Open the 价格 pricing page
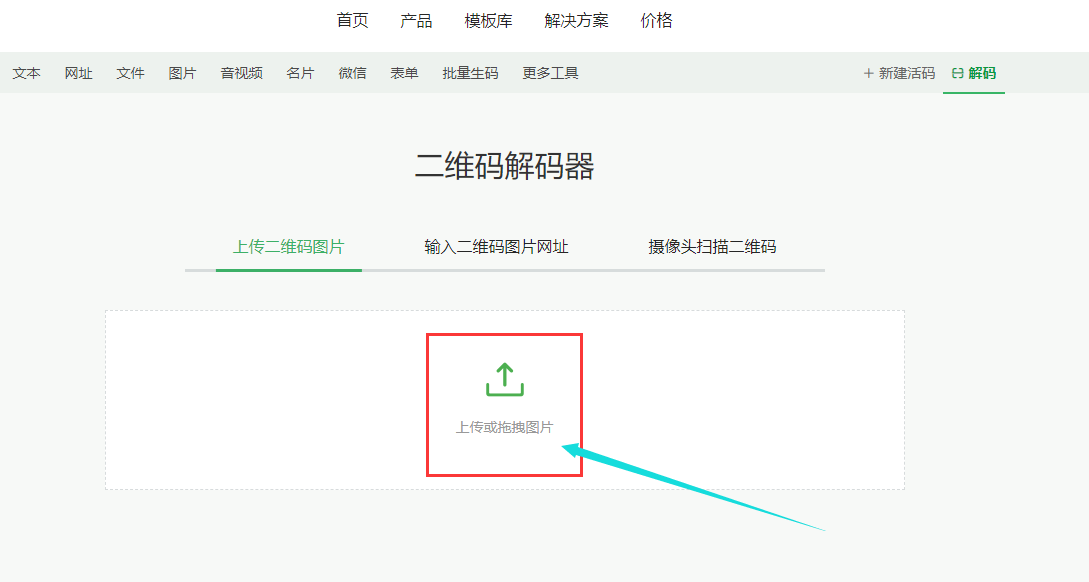1089x582 pixels. [656, 21]
